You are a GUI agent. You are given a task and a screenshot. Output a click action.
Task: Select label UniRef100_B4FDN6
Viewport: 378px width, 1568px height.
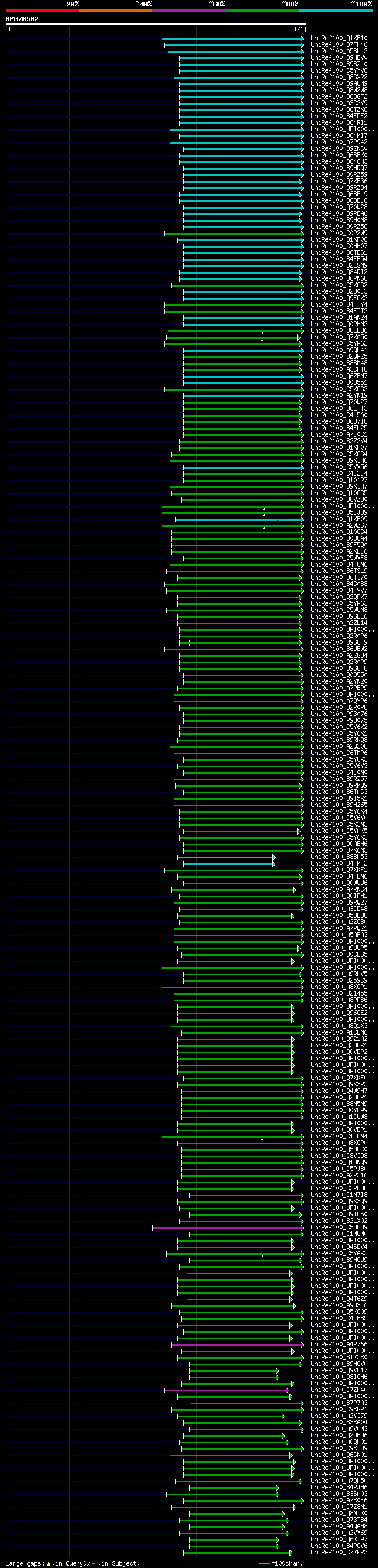[339, 877]
